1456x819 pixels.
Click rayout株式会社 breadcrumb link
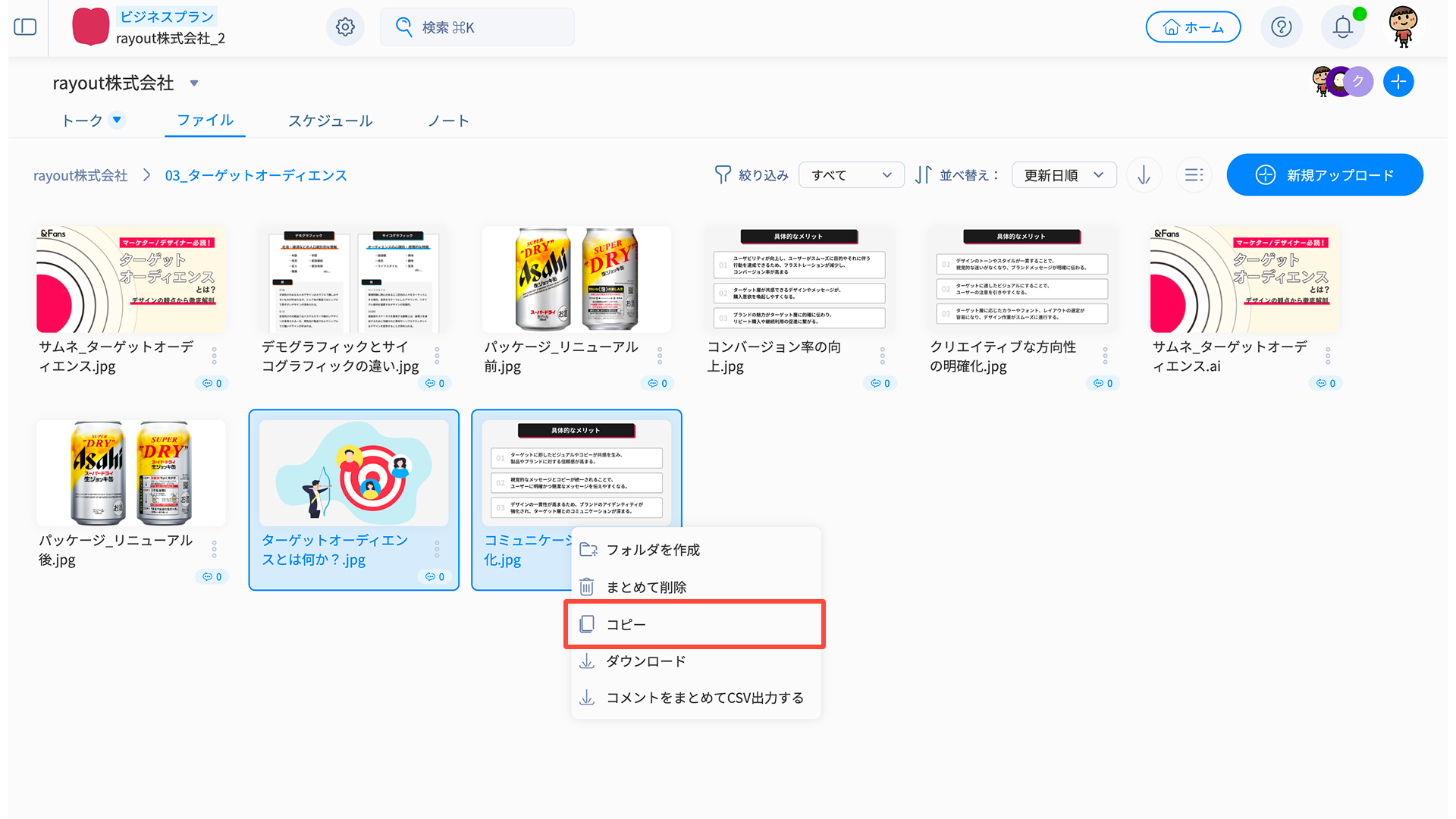(80, 176)
